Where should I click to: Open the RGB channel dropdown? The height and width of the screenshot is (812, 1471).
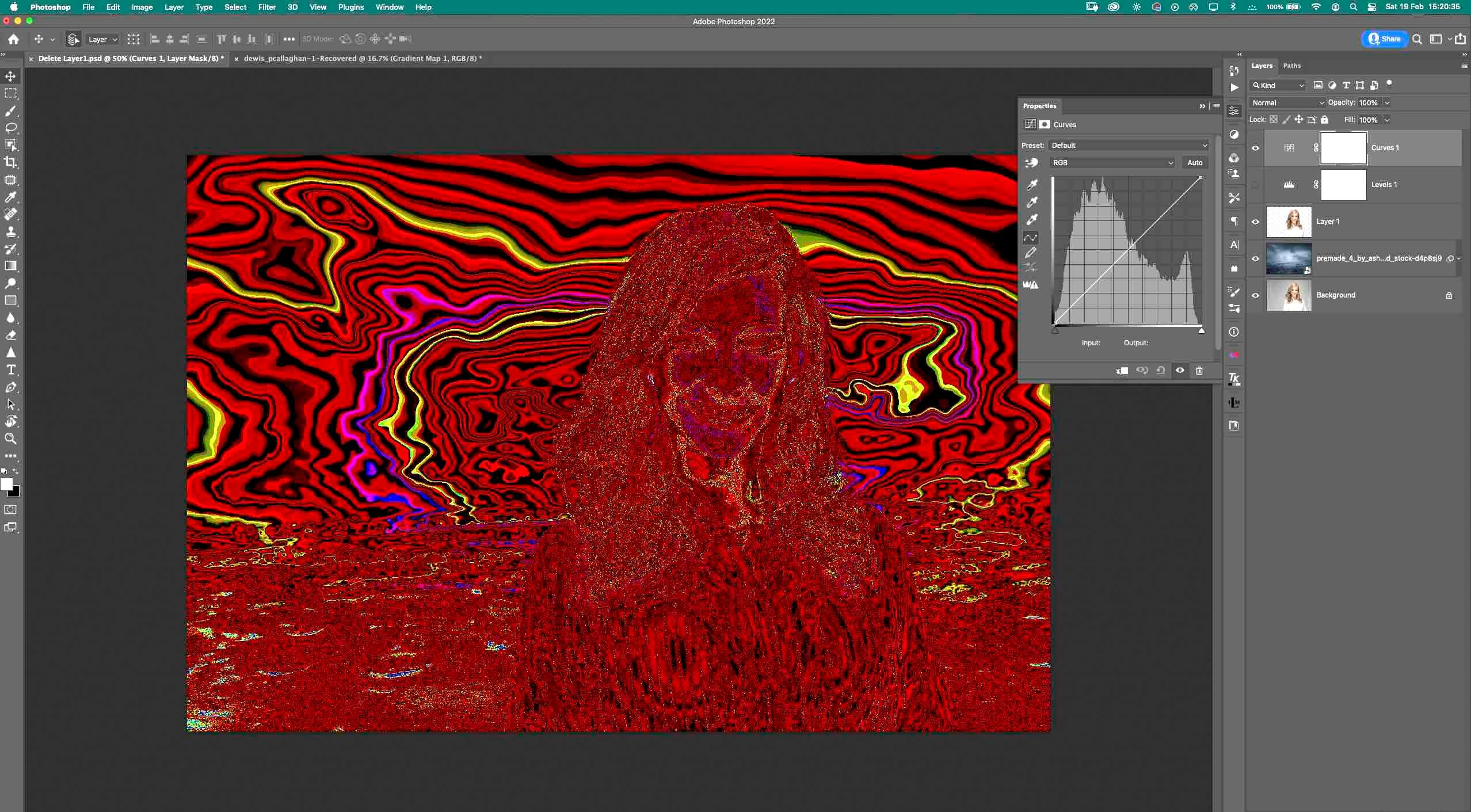click(1112, 163)
